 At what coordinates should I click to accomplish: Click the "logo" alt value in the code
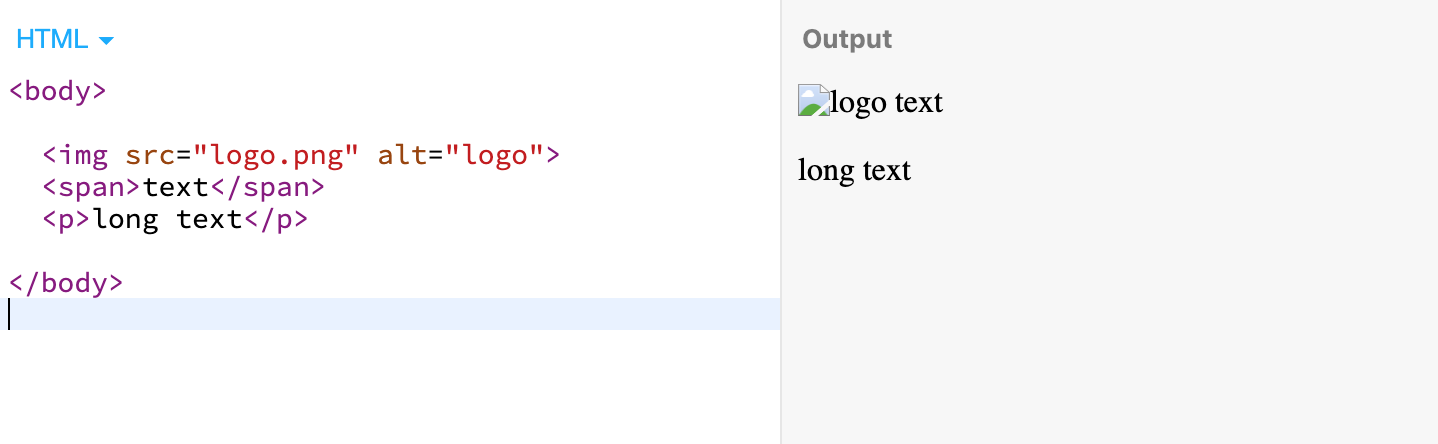click(486, 155)
